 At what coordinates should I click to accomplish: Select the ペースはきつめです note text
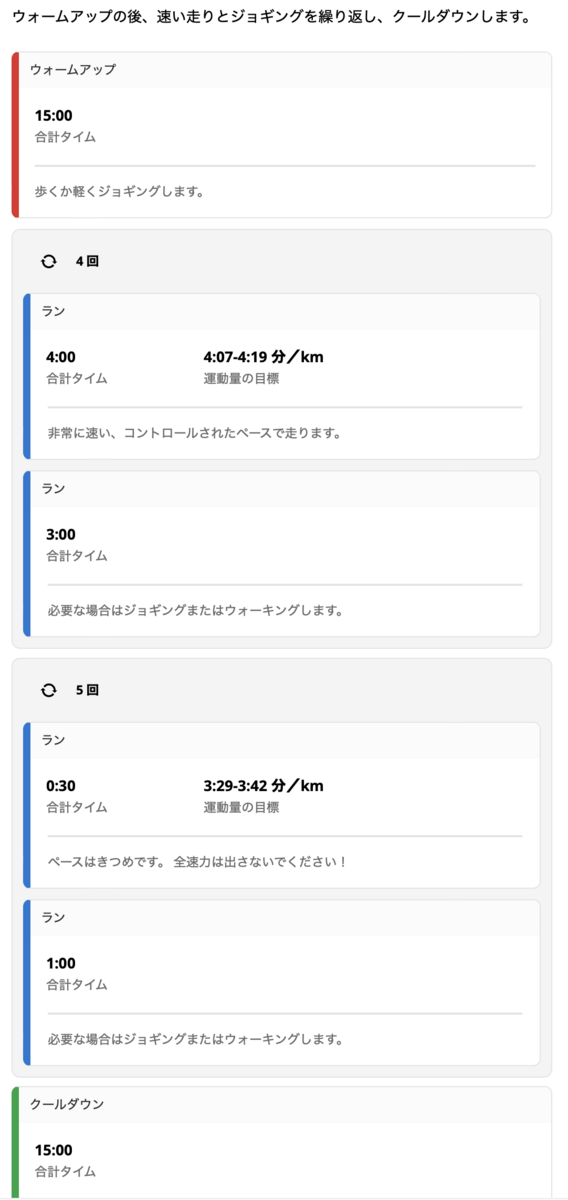point(197,861)
